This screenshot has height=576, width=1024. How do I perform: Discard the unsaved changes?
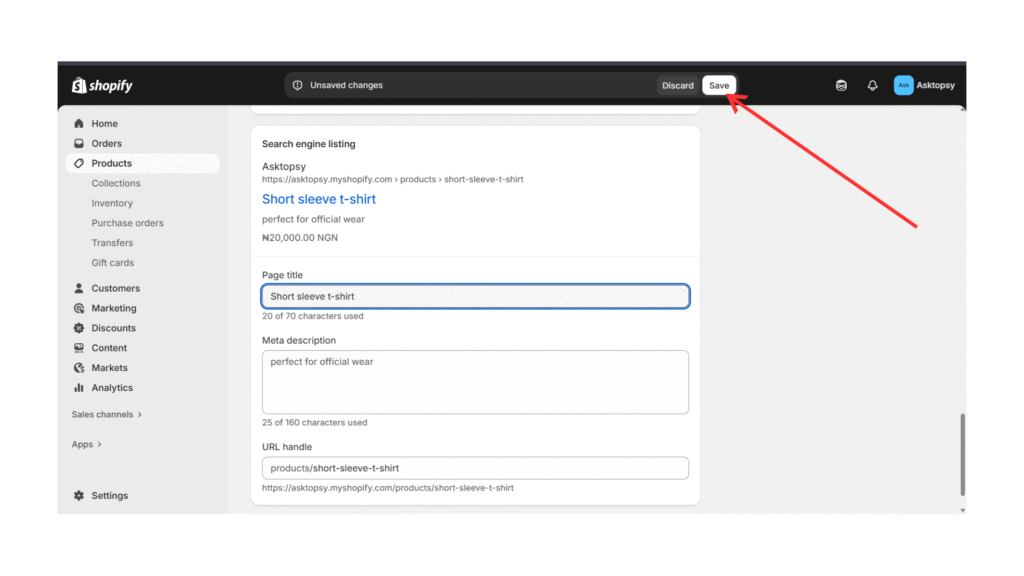[x=677, y=86]
